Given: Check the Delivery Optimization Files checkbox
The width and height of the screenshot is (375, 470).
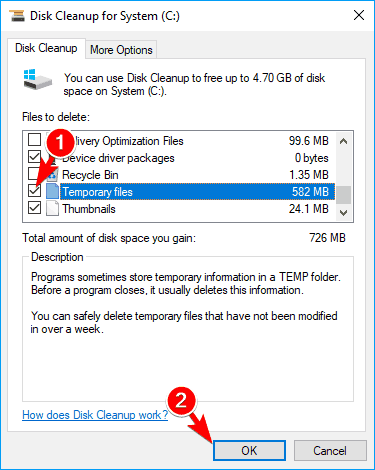Looking at the screenshot, I should 34,140.
